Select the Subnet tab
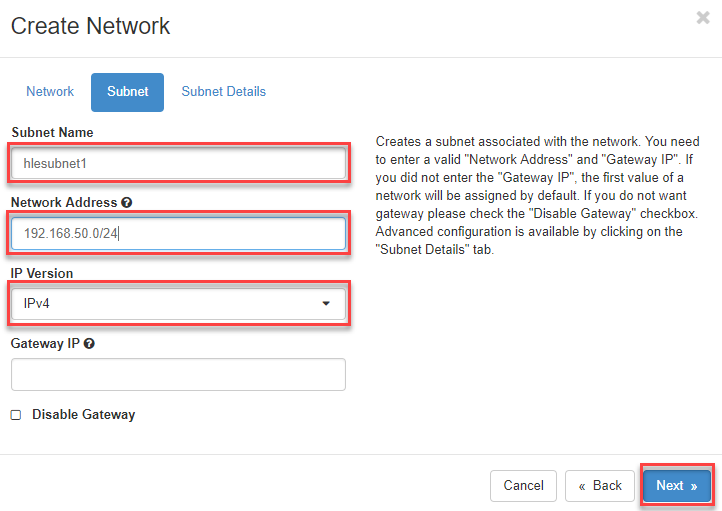The height and width of the screenshot is (511, 722). pyautogui.click(x=128, y=92)
